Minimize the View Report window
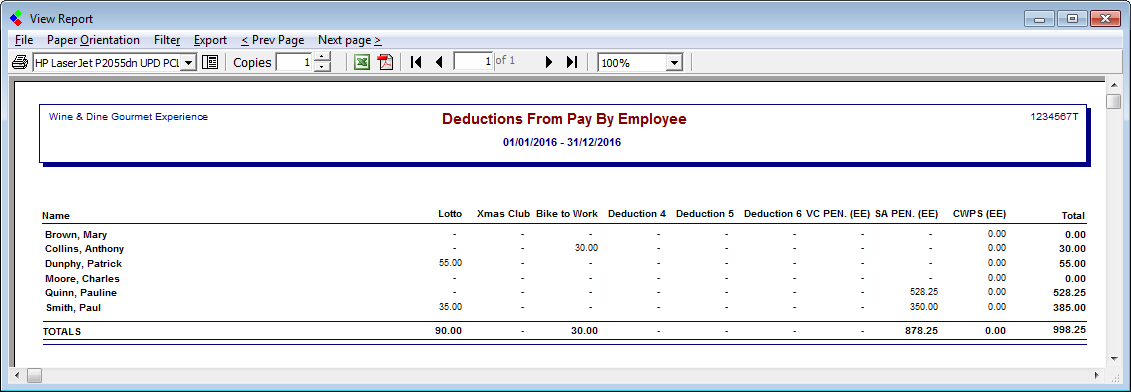Screen dimensions: 1131x392 (x=1039, y=19)
